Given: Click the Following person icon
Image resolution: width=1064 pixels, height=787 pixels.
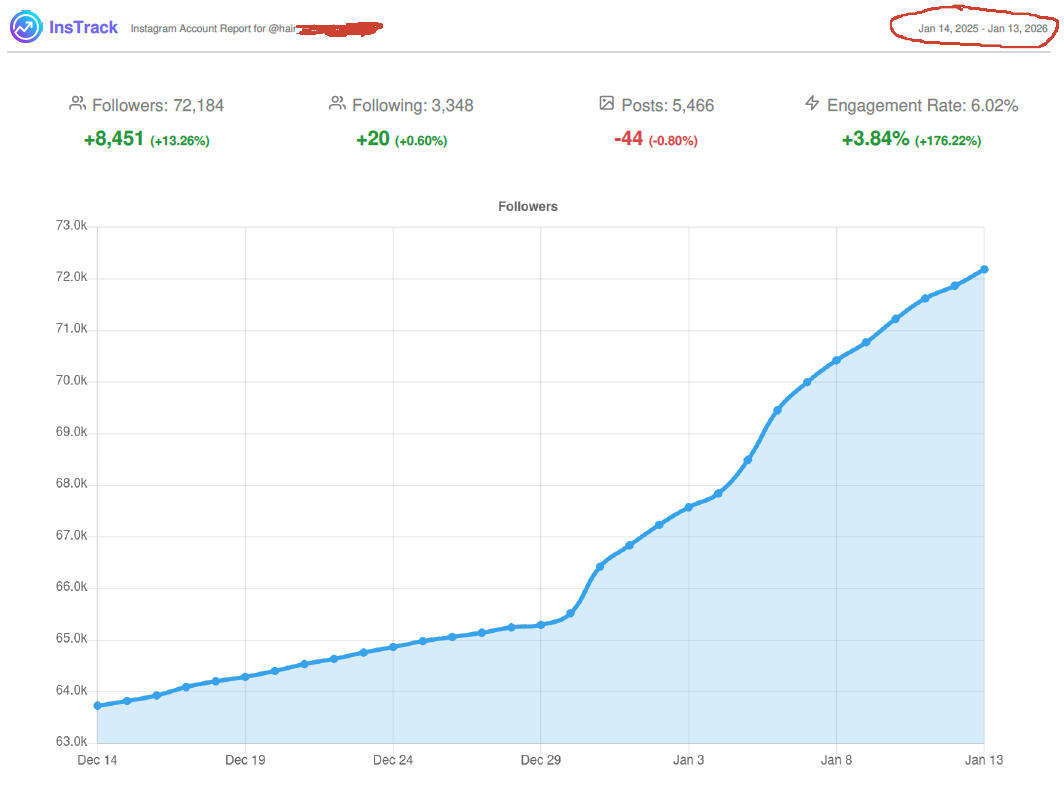Looking at the screenshot, I should tap(335, 102).
